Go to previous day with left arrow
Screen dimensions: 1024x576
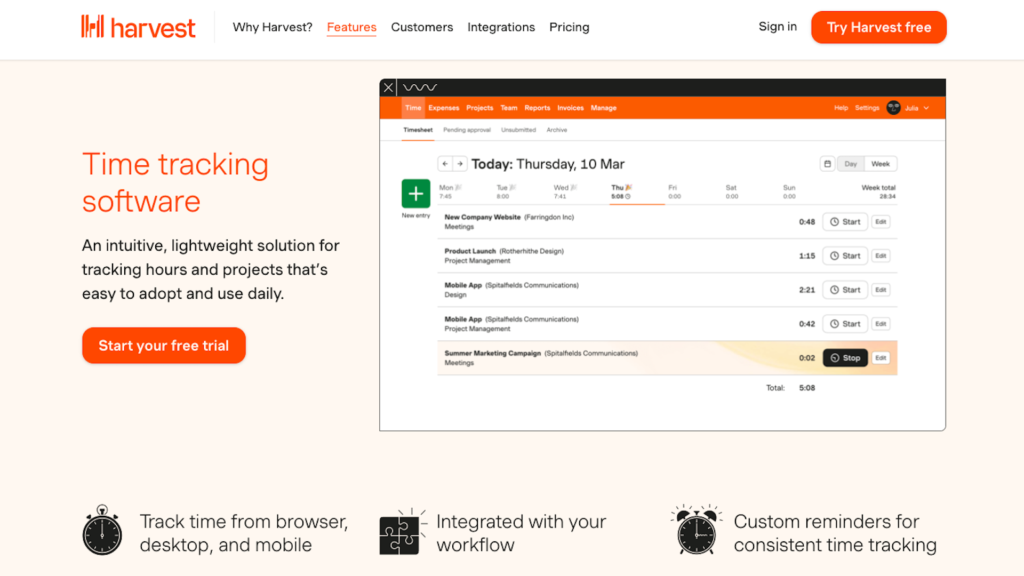coord(445,164)
